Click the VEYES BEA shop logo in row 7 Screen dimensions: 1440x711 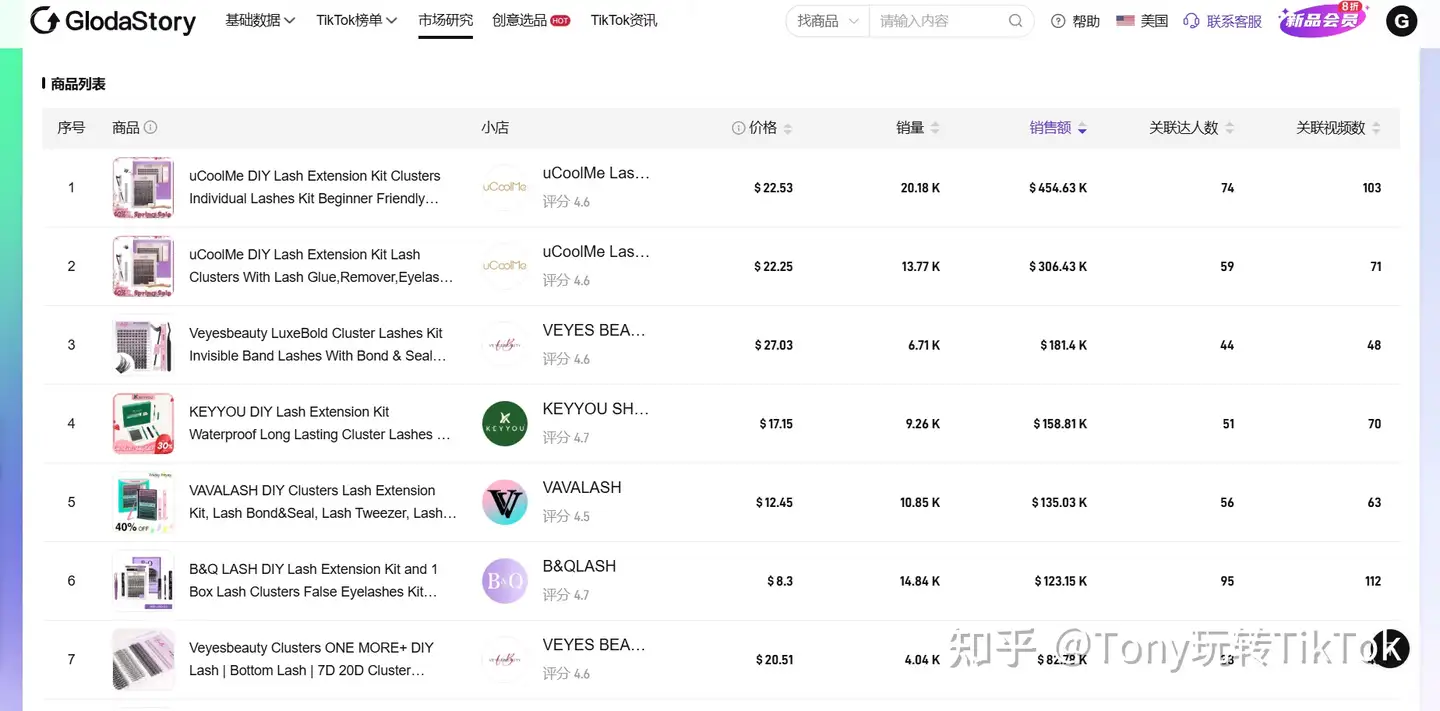pos(505,660)
